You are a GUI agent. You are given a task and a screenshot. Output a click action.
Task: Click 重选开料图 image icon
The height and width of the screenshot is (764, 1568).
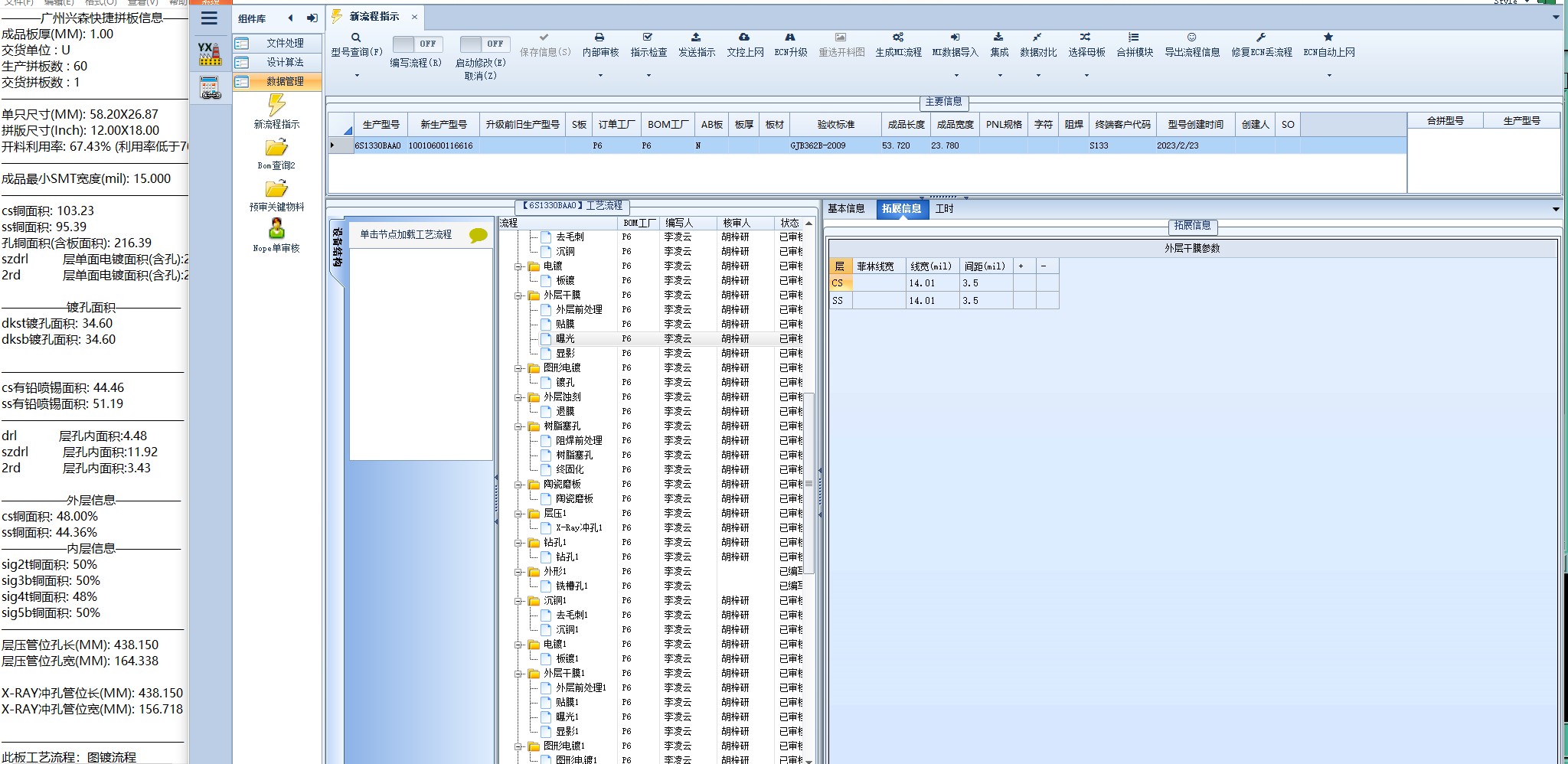click(841, 37)
